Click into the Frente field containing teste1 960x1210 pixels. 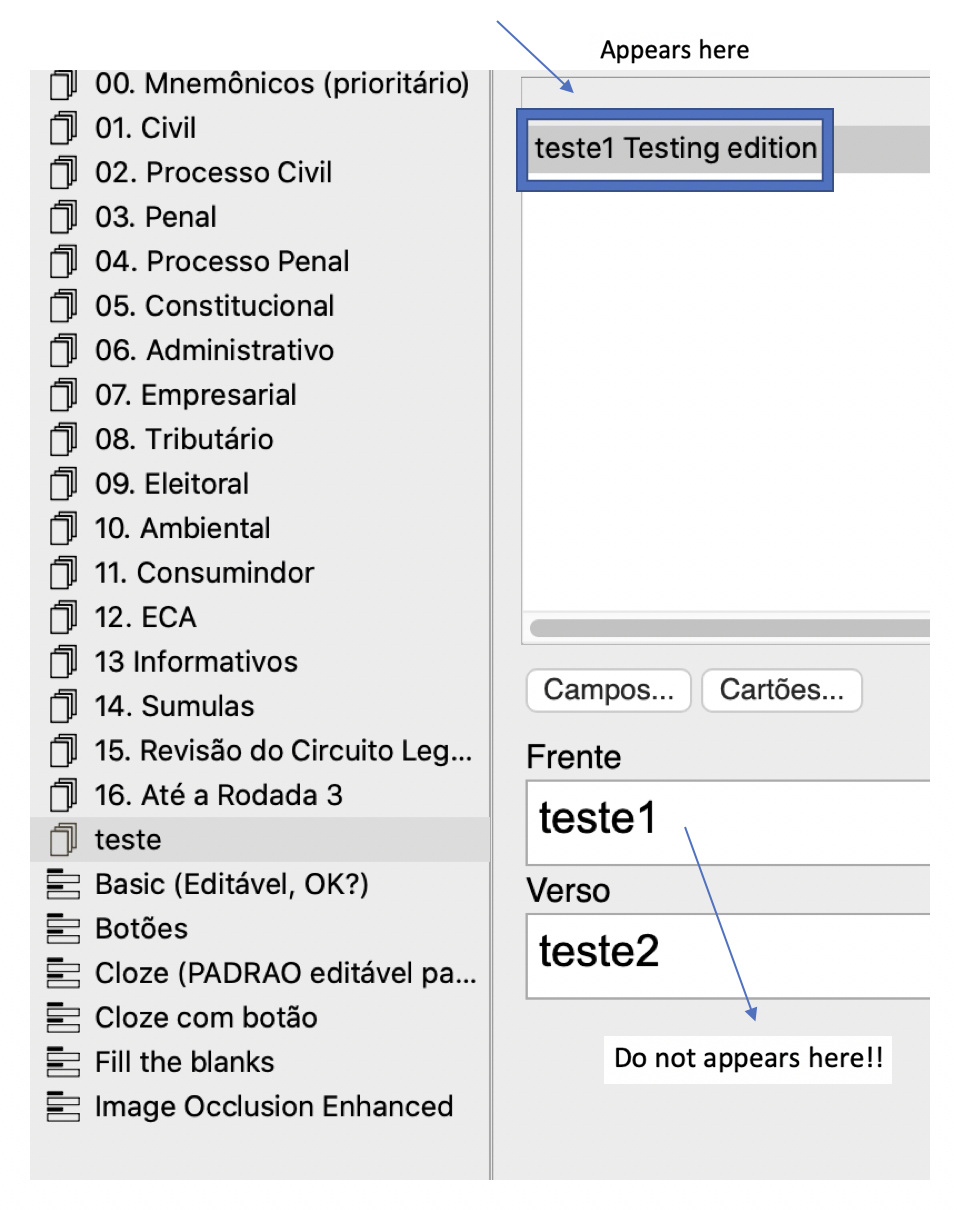(x=728, y=822)
